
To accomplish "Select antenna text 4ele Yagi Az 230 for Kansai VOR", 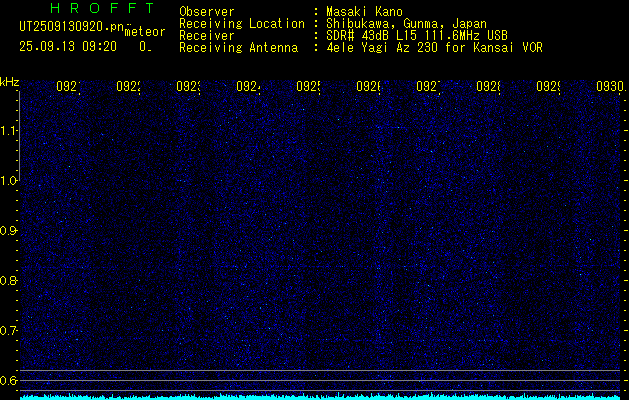I will pos(434,48).
